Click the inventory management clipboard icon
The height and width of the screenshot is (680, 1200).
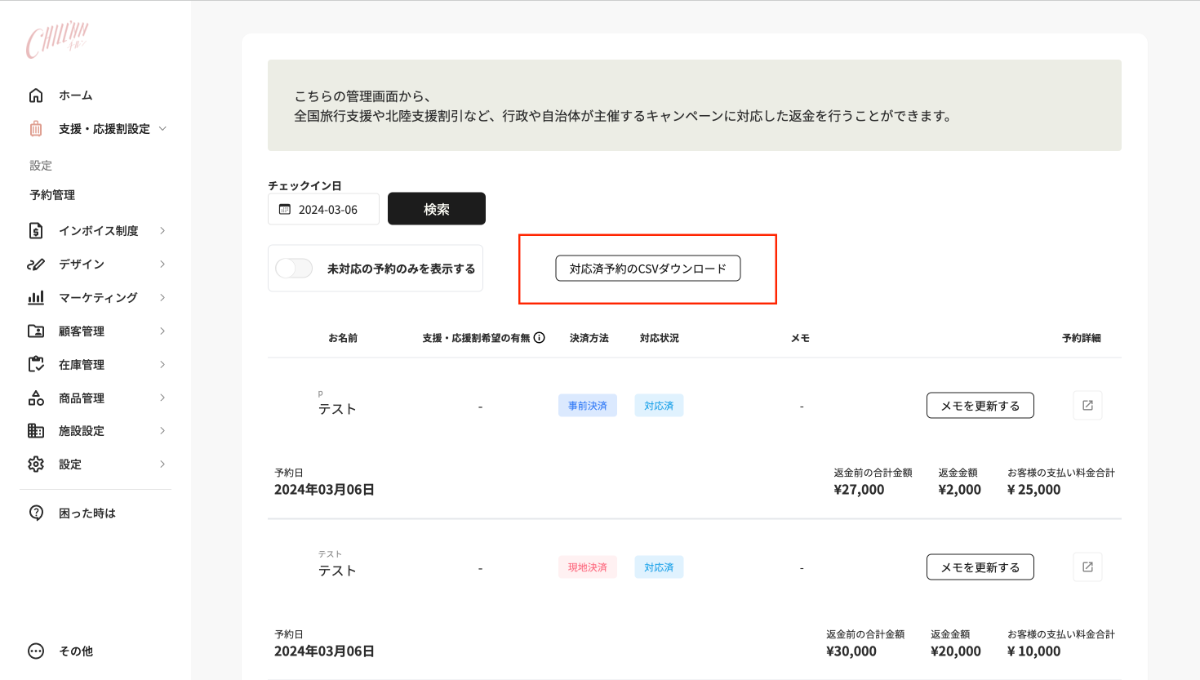(x=36, y=365)
